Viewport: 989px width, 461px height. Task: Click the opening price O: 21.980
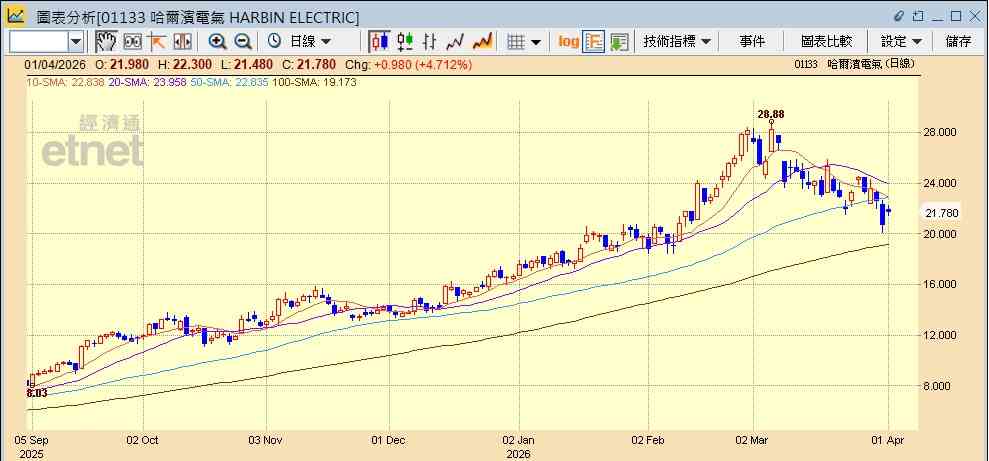[122, 64]
